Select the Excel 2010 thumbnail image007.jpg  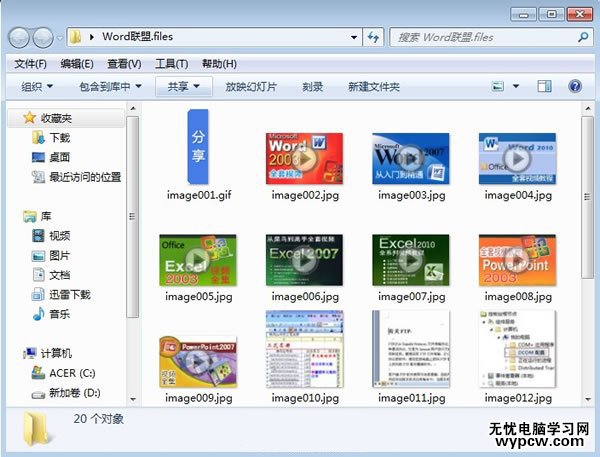[x=411, y=260]
